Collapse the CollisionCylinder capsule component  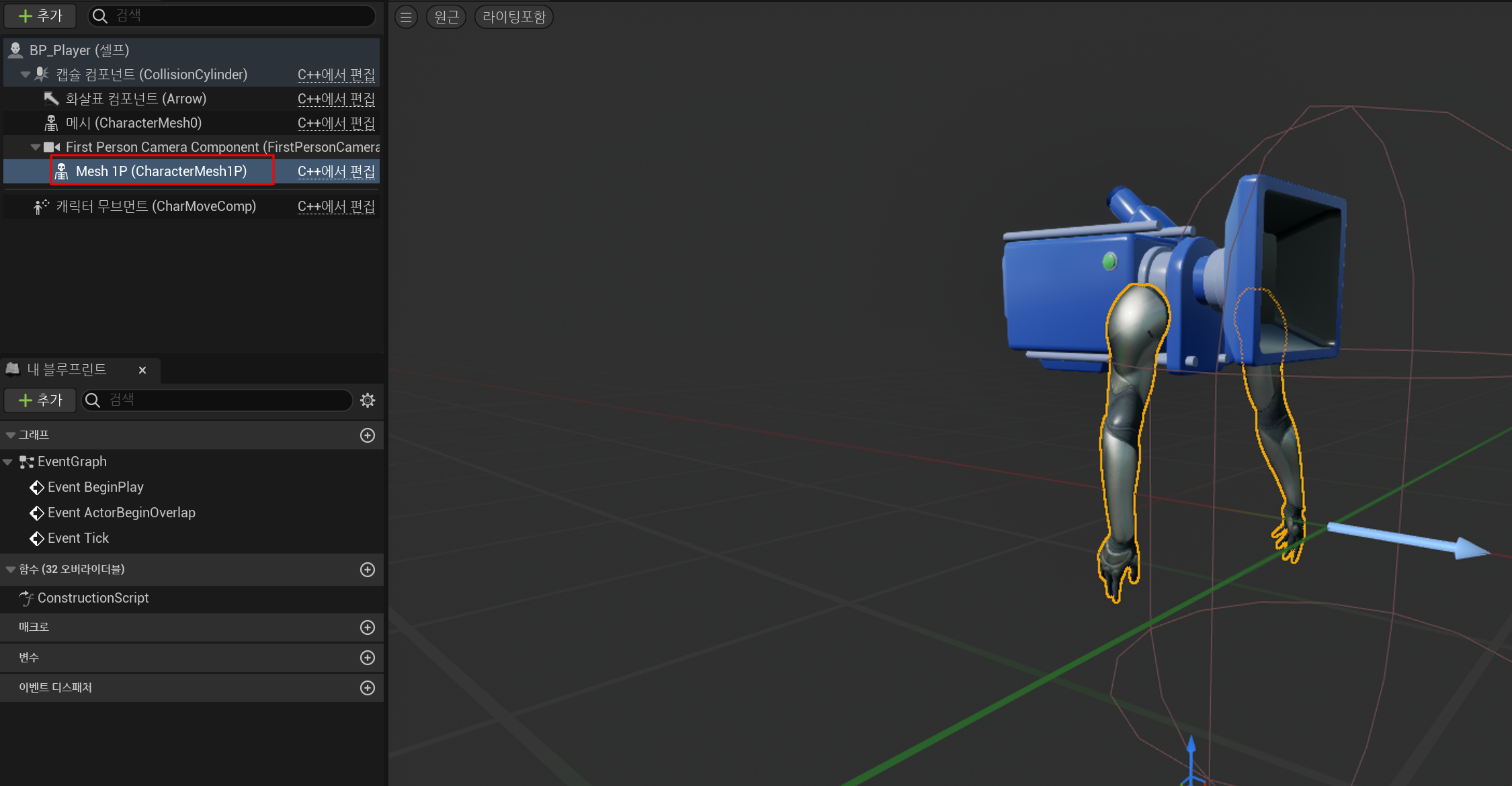pyautogui.click(x=25, y=75)
